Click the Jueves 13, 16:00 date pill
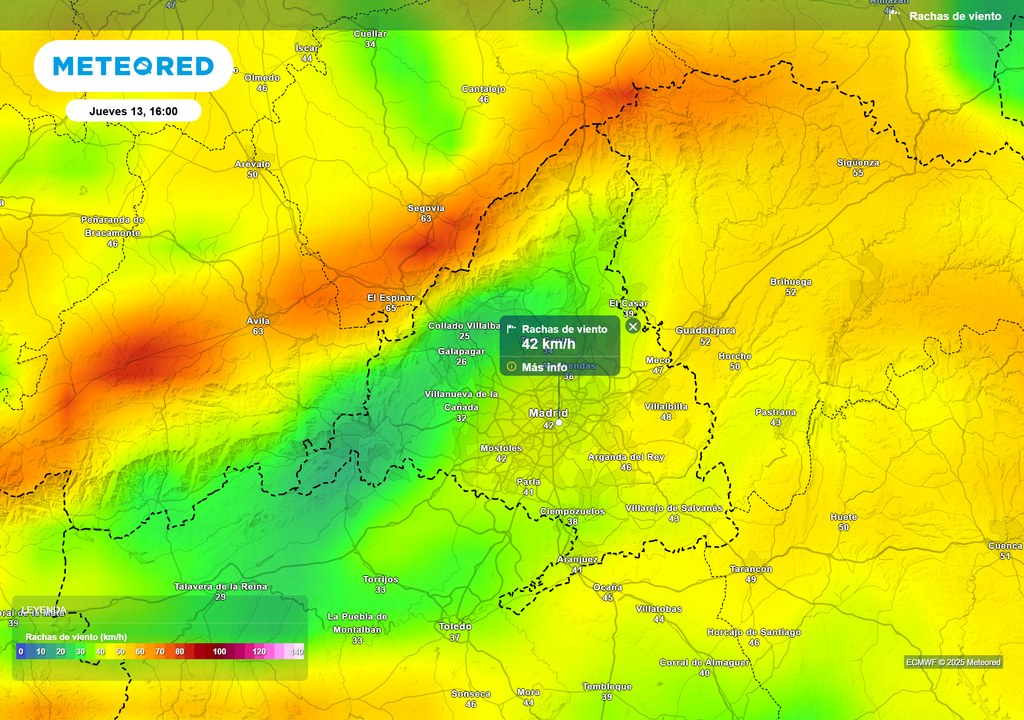Image resolution: width=1024 pixels, height=720 pixels. click(133, 111)
